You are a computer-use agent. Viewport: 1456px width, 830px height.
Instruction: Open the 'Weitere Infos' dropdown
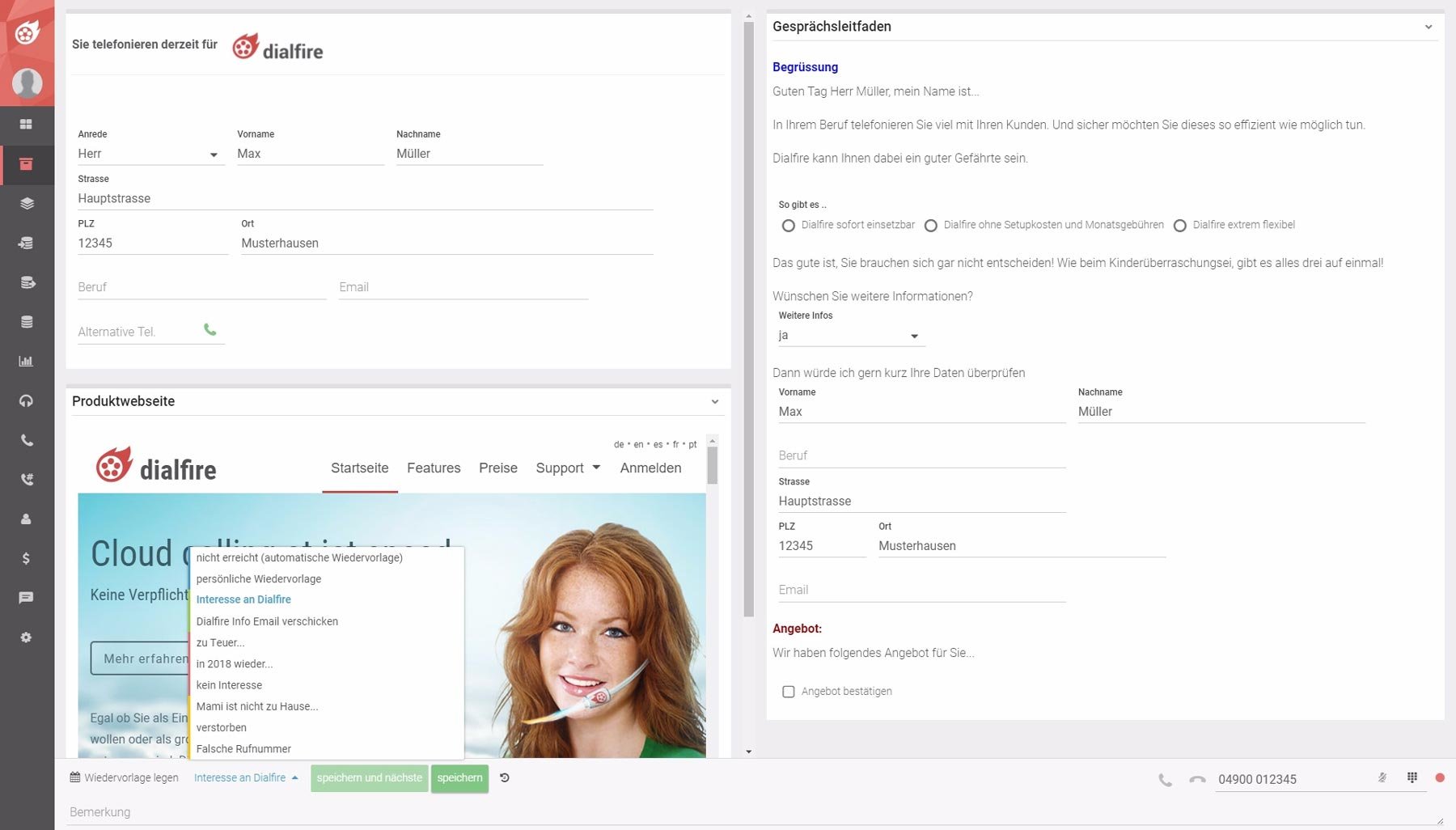pyautogui.click(x=851, y=335)
